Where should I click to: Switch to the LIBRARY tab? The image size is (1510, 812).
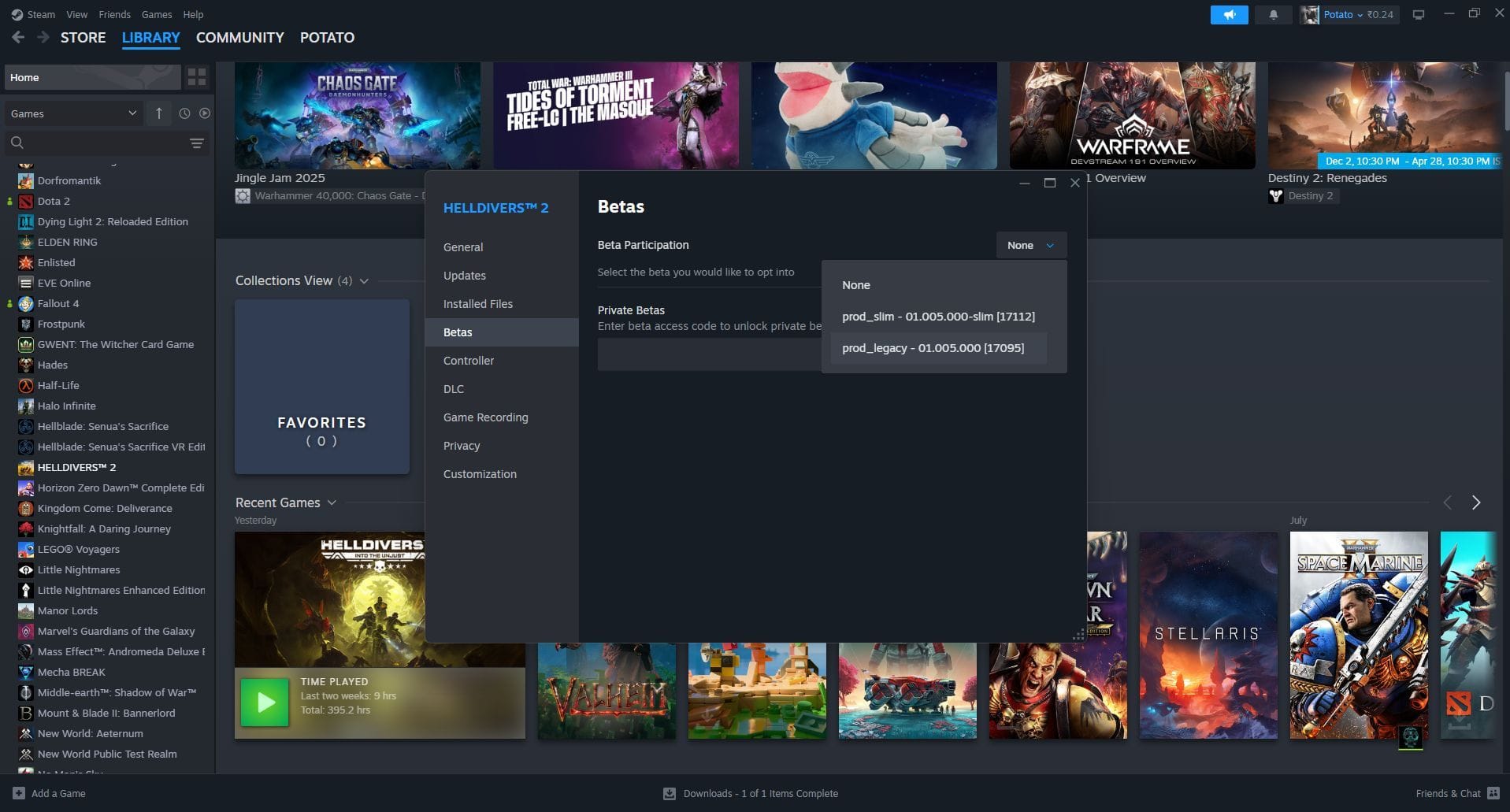point(150,37)
